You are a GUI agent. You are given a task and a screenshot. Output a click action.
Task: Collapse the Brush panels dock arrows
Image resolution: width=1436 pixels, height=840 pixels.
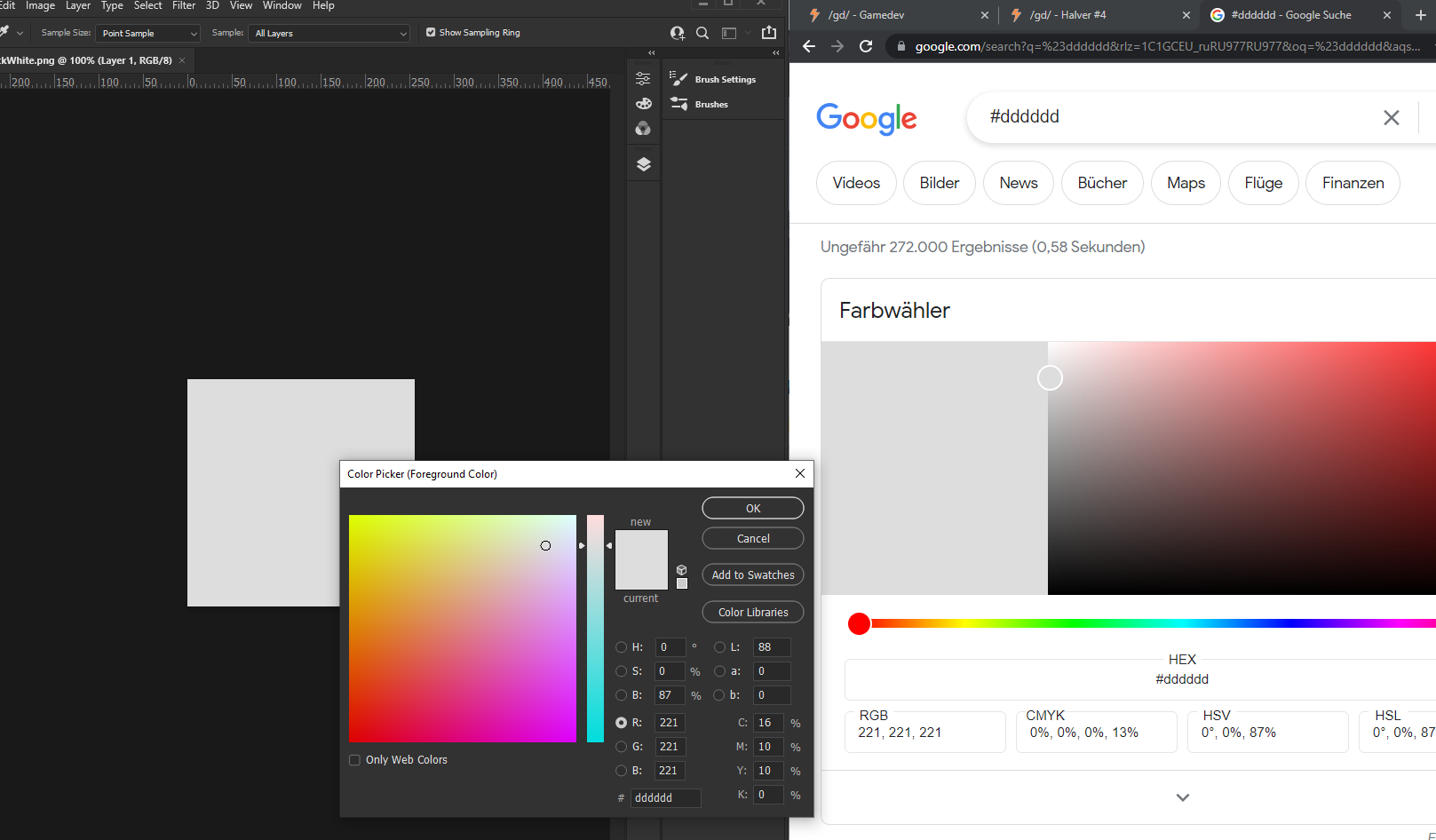(x=775, y=52)
